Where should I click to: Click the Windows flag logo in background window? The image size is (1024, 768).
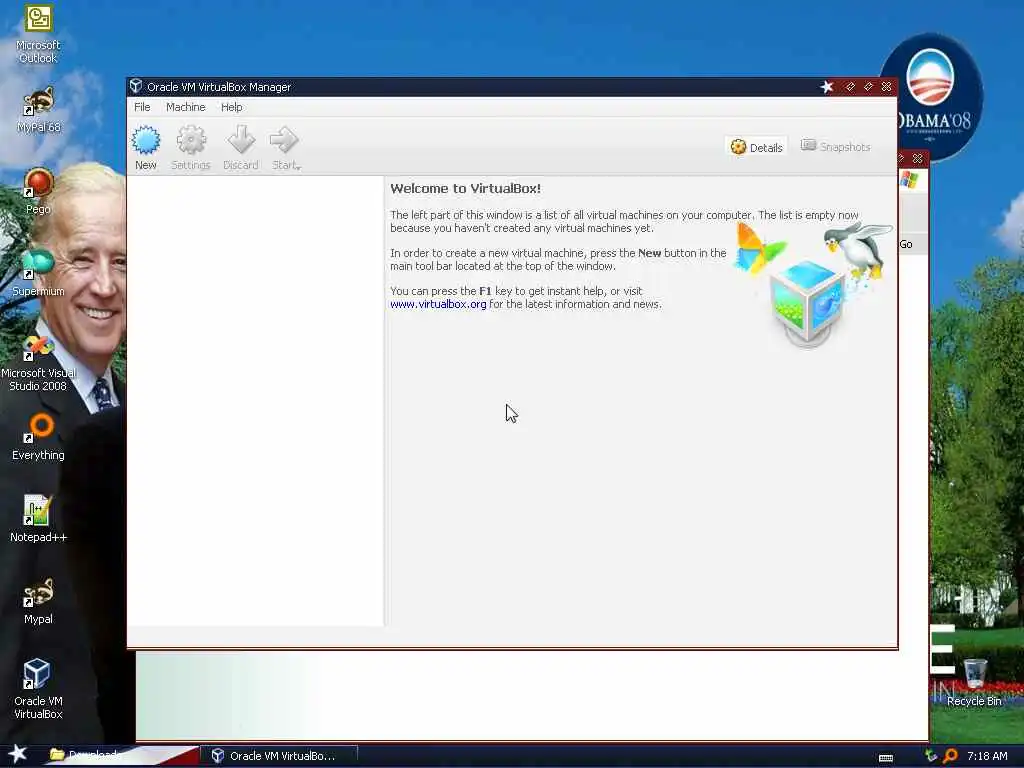[908, 180]
